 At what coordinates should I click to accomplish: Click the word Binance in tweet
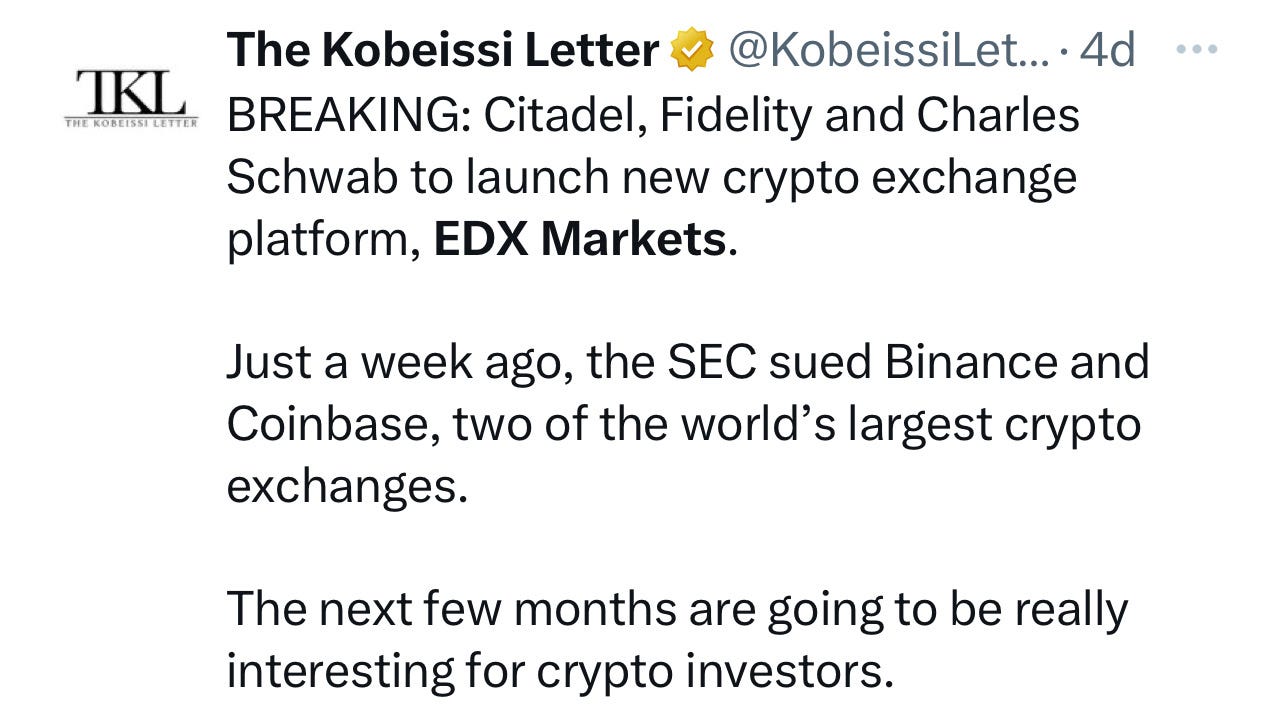962,362
